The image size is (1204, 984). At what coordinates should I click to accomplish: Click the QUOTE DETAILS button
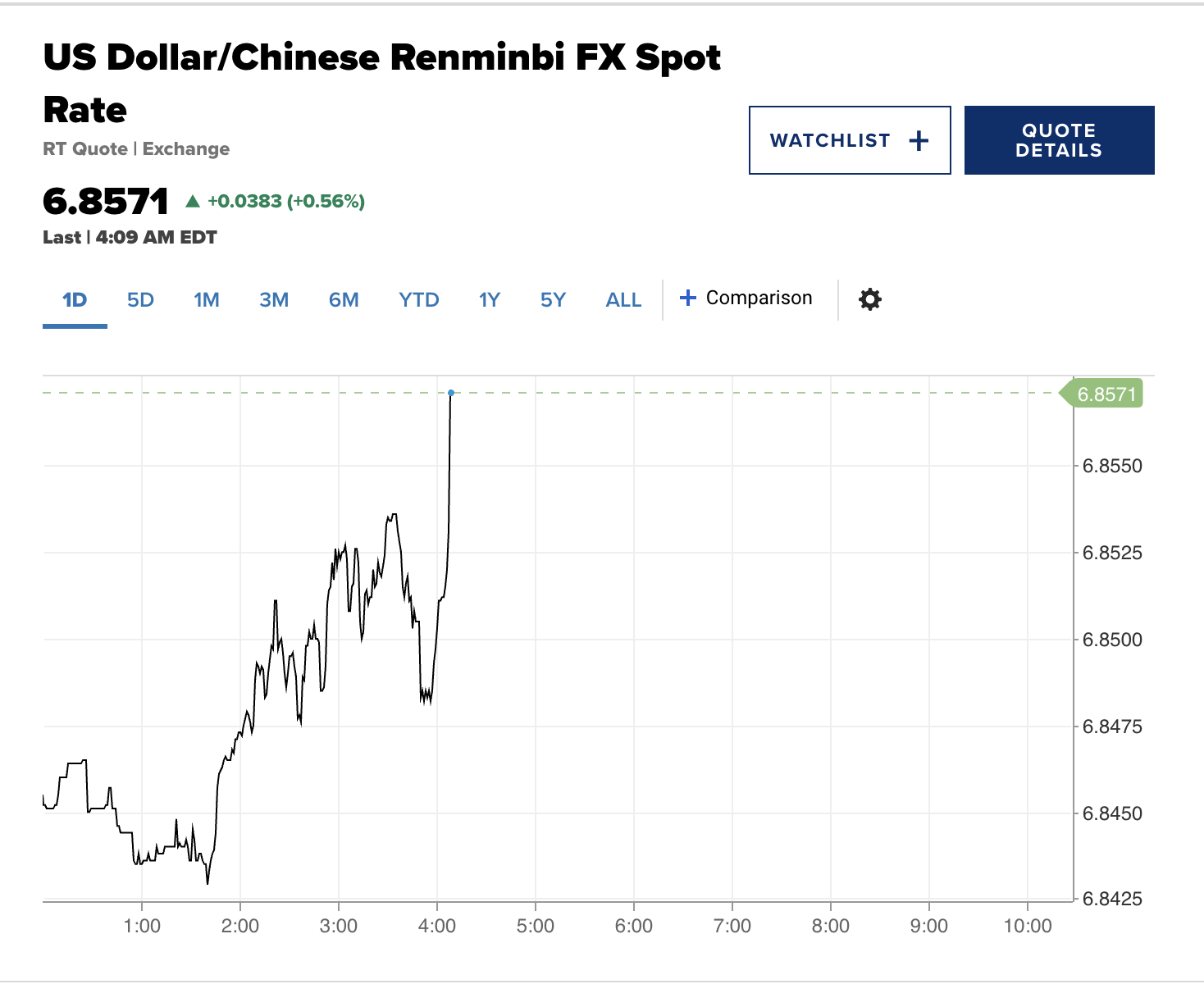1059,139
